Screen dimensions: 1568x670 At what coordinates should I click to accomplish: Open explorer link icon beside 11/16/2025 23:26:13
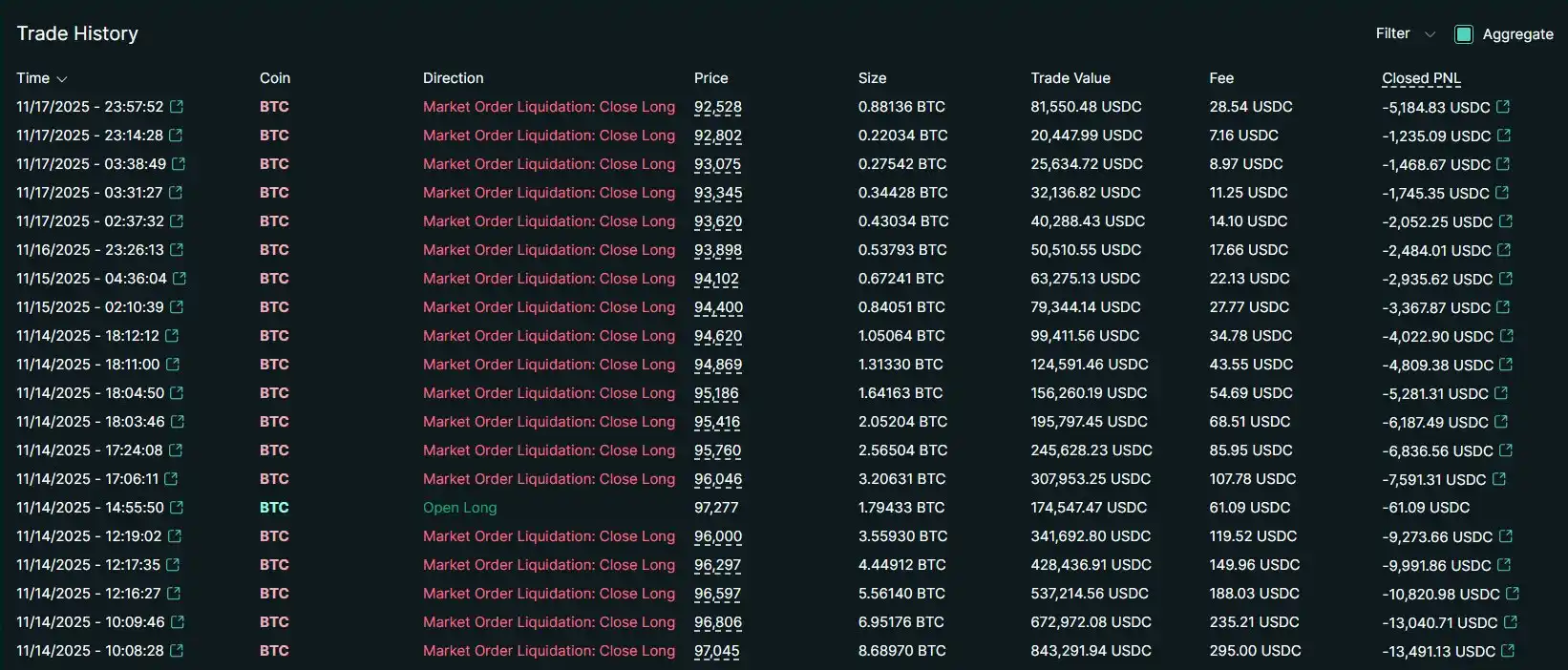click(177, 250)
